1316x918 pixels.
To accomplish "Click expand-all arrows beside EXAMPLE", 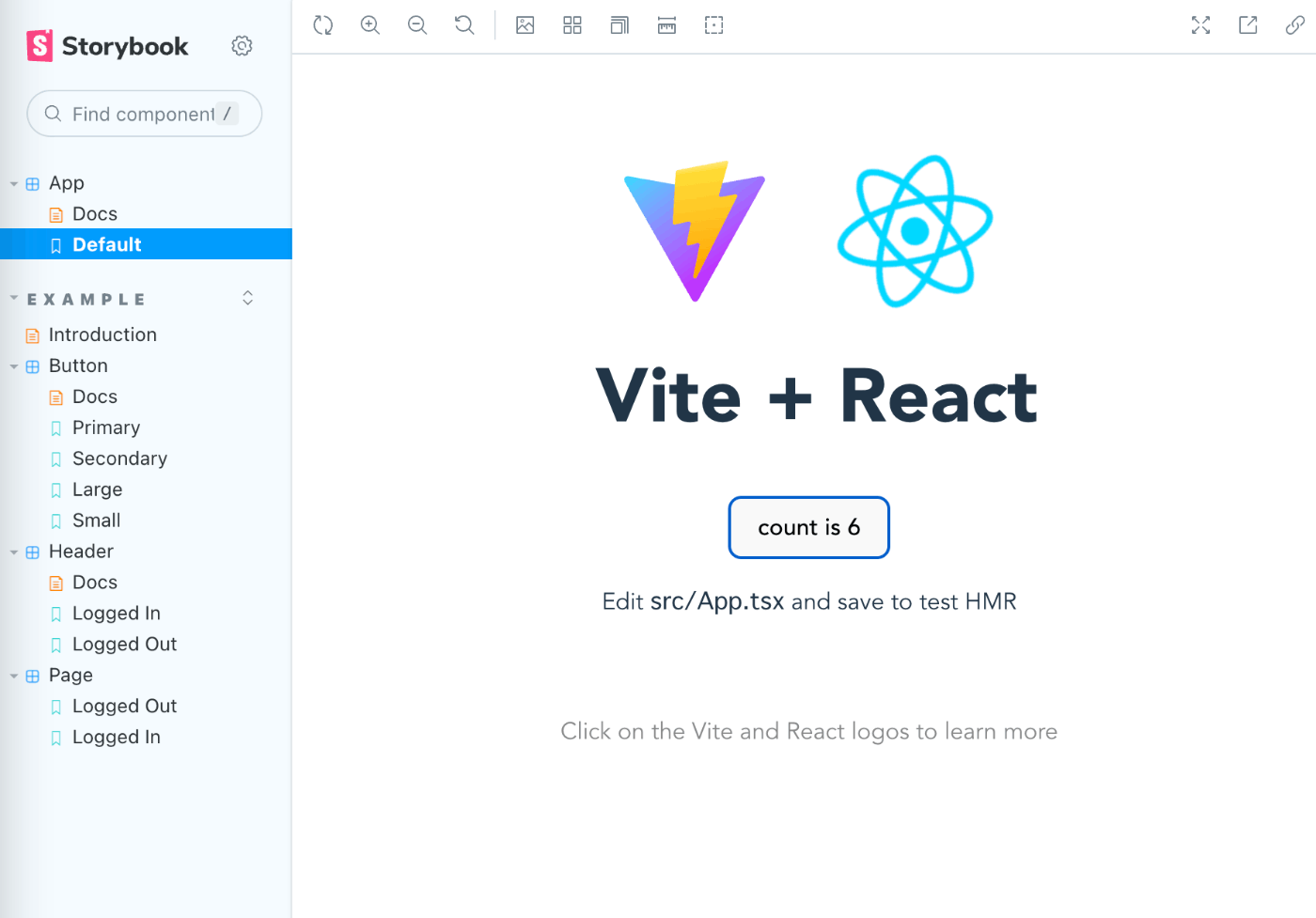I will tap(248, 298).
